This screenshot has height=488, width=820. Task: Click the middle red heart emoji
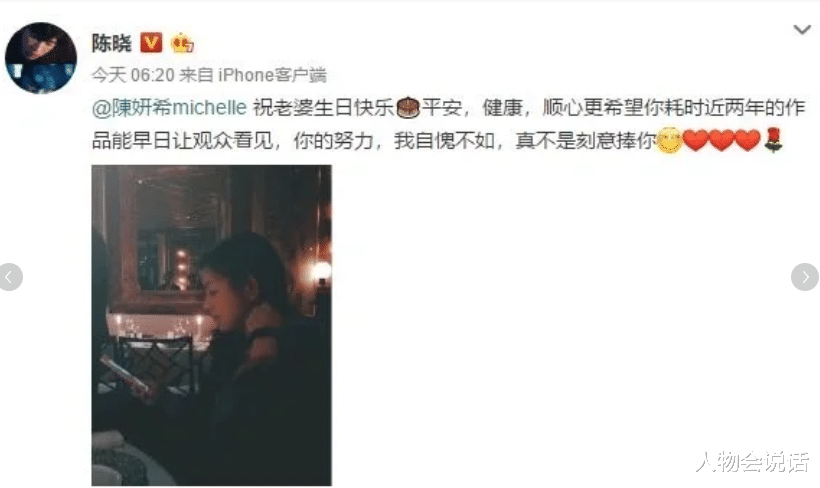pos(722,140)
